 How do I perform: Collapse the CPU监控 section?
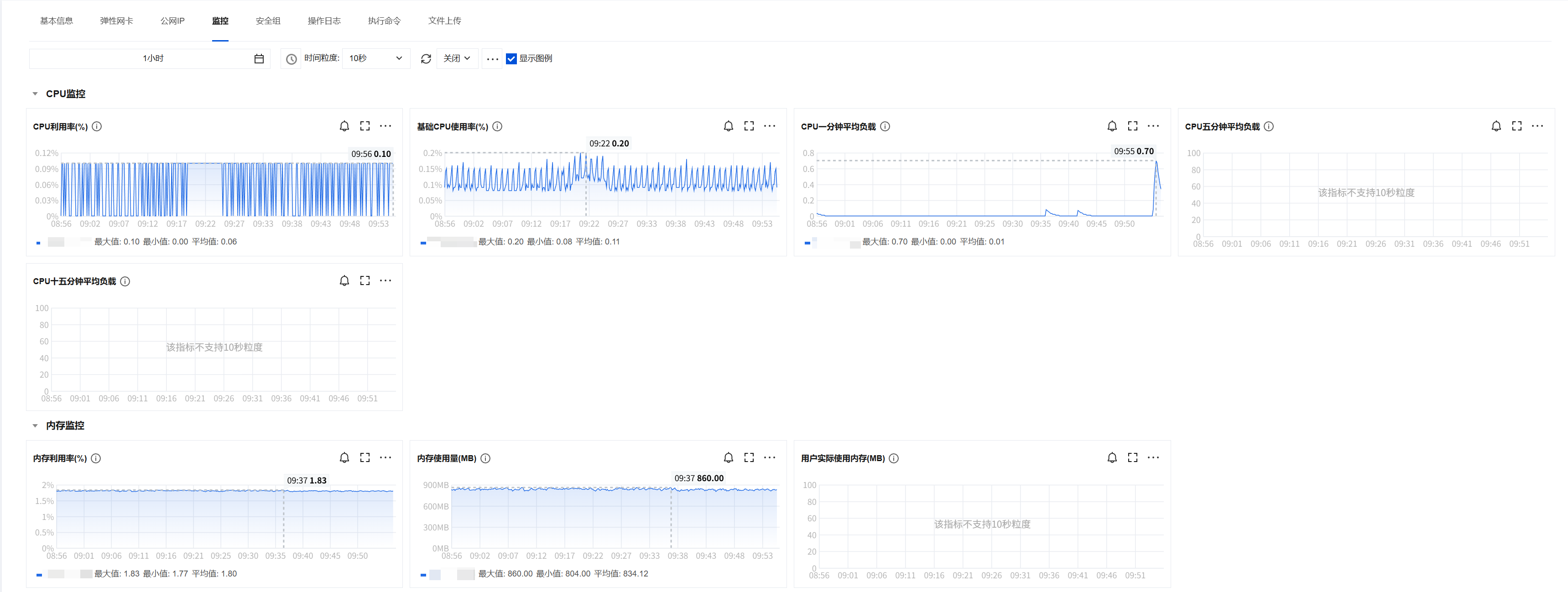35,93
